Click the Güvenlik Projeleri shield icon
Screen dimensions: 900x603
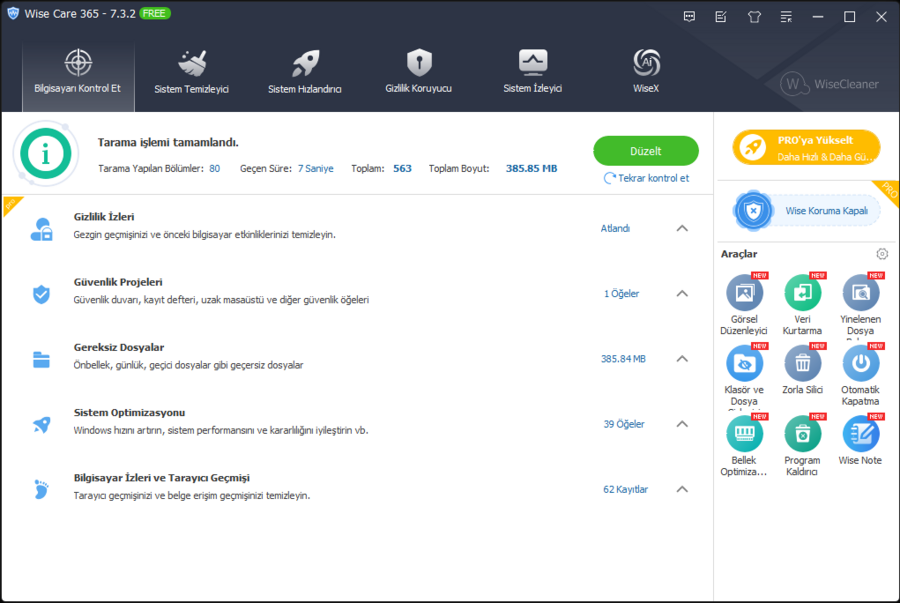[41, 294]
